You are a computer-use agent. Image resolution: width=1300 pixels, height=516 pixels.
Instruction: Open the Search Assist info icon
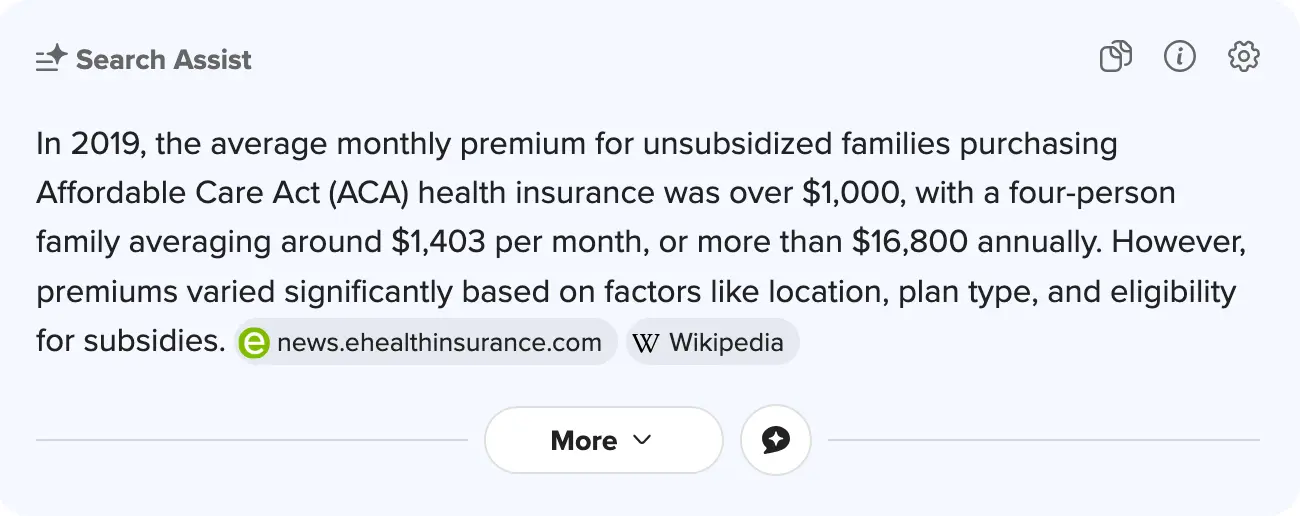coord(1180,57)
